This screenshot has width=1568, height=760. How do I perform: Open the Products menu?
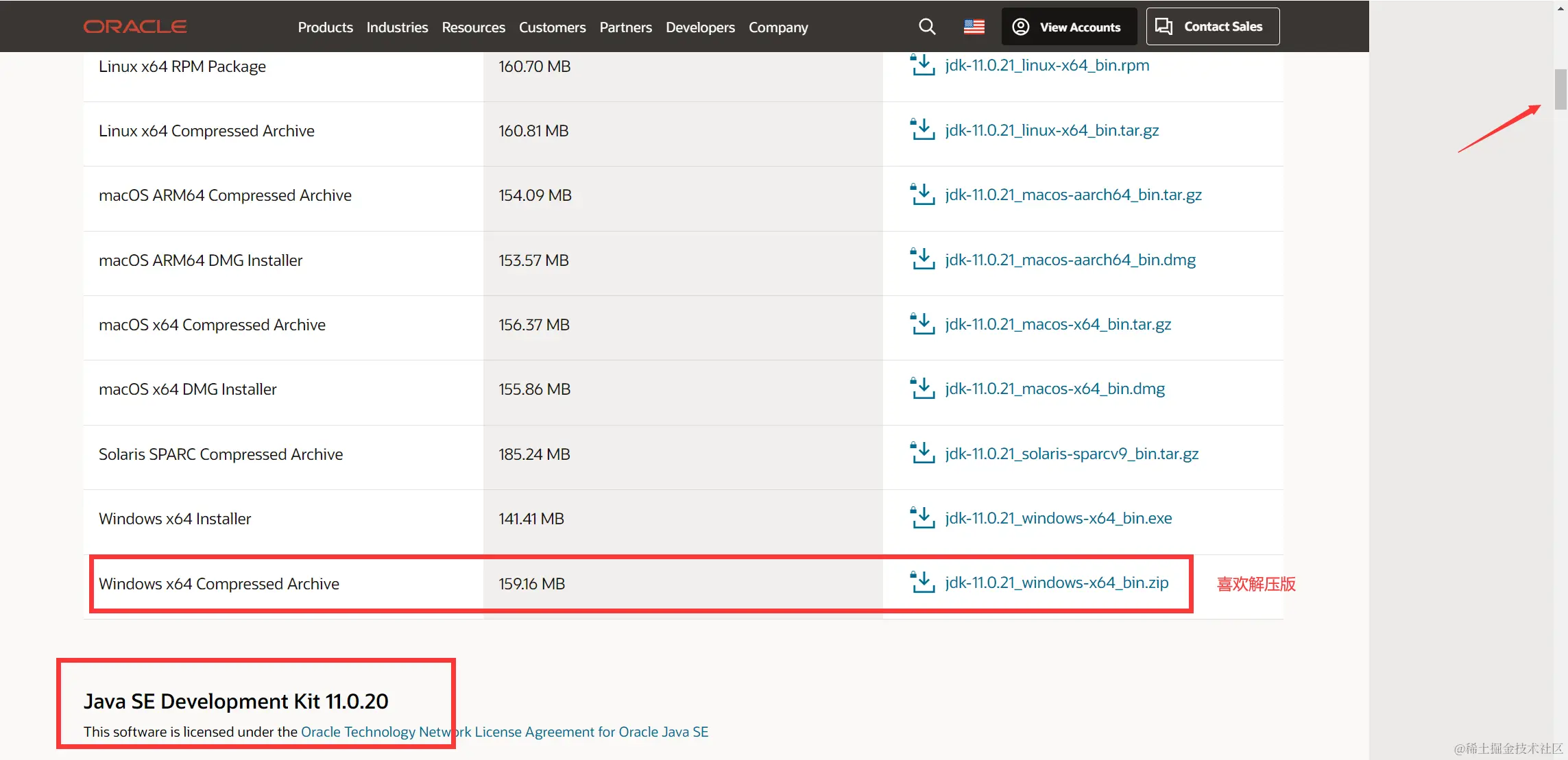[325, 27]
